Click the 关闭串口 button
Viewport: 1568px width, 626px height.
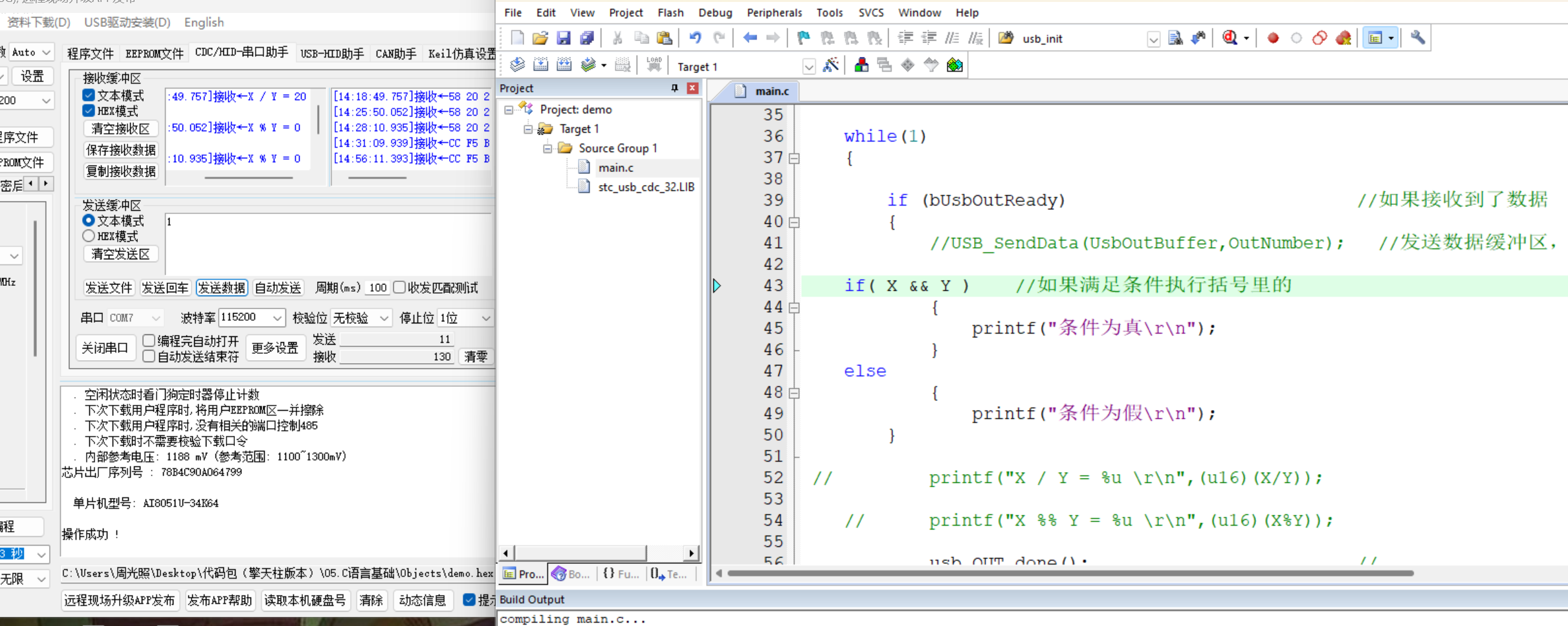105,348
